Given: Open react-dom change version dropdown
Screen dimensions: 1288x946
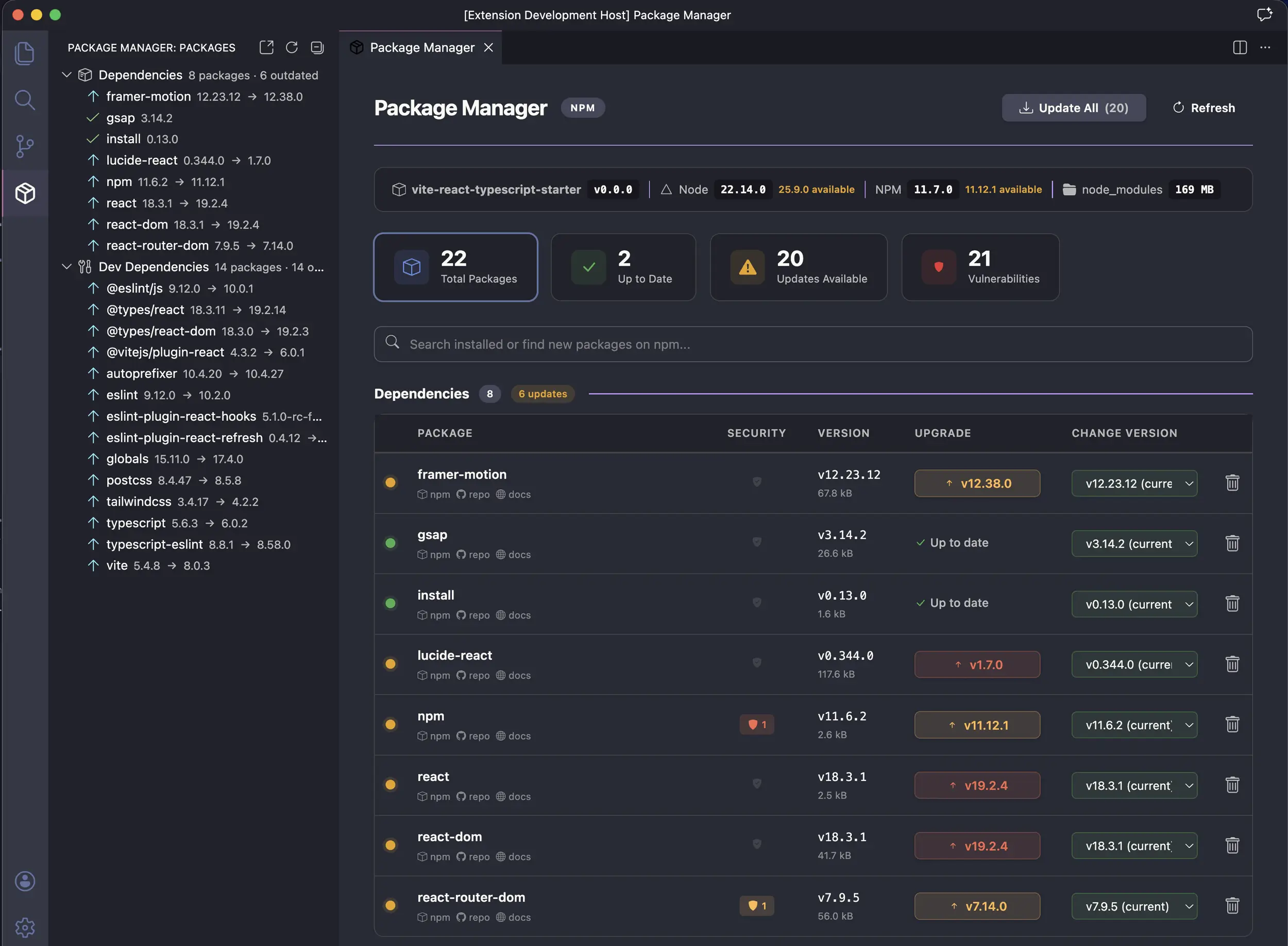Looking at the screenshot, I should pos(1134,846).
